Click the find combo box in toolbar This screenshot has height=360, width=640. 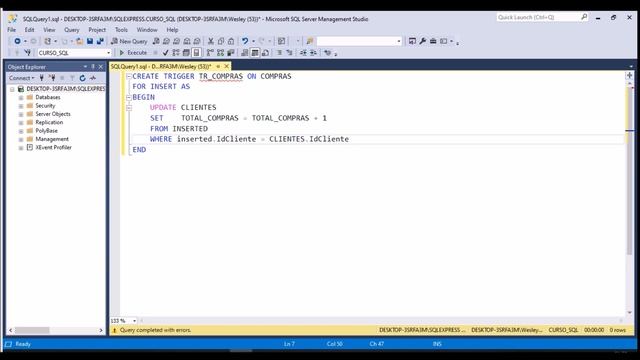click(359, 41)
